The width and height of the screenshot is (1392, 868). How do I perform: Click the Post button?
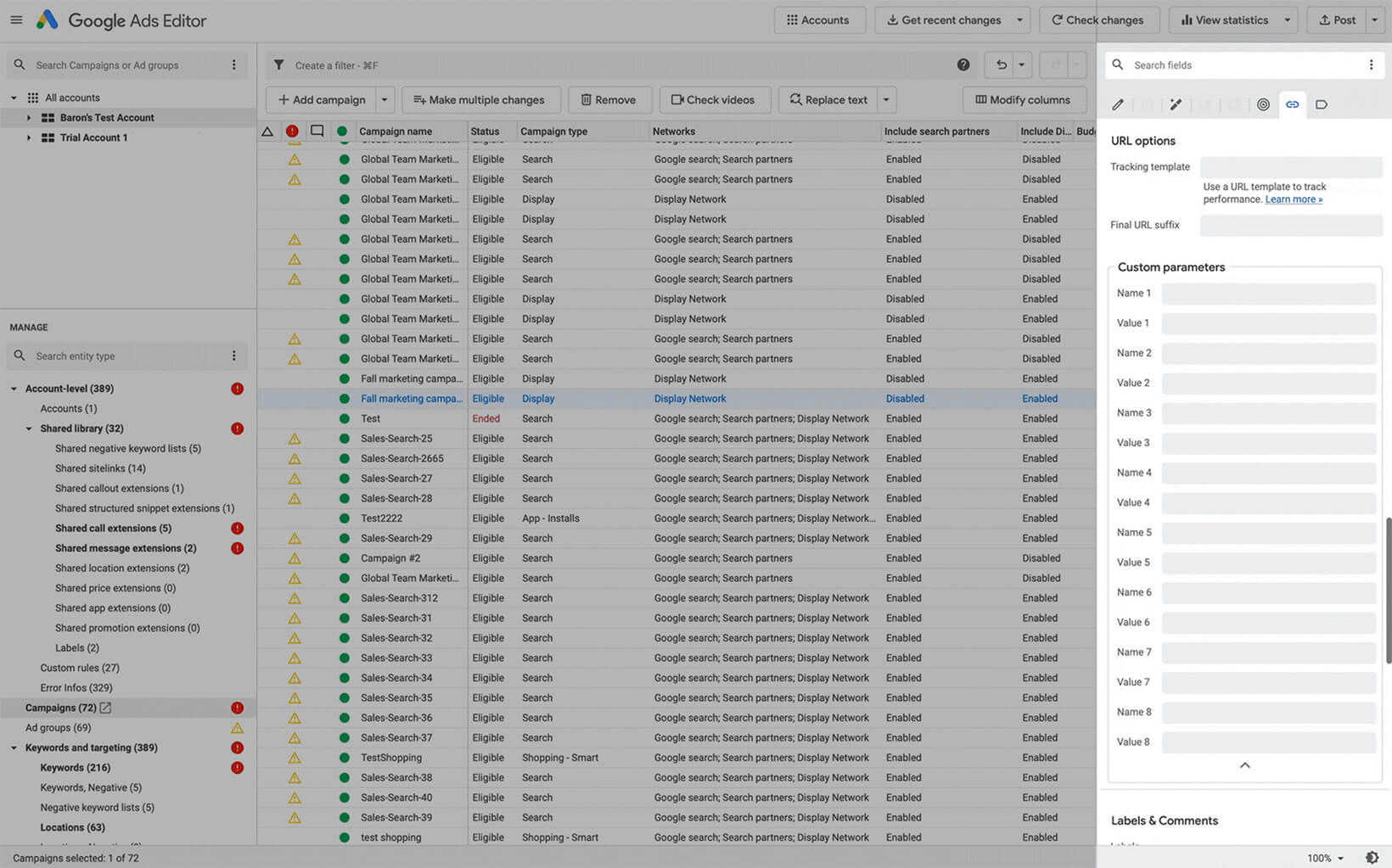click(x=1337, y=20)
